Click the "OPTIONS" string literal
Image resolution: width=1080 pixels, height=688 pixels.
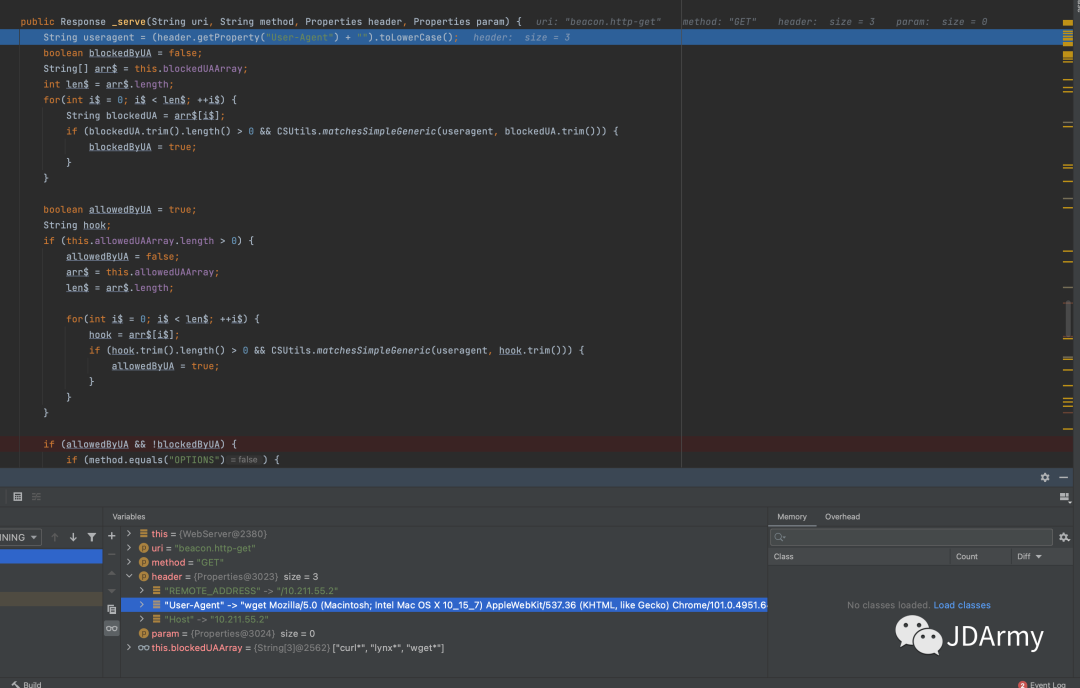[194, 460]
